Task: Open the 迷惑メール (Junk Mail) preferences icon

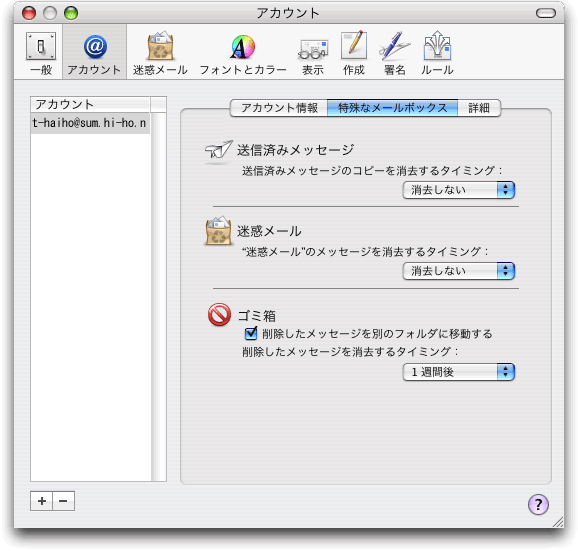Action: coord(160,53)
